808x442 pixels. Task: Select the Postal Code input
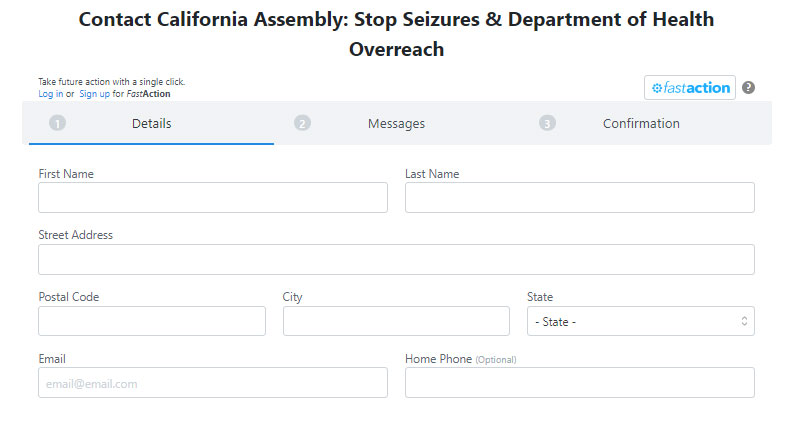[x=152, y=321]
